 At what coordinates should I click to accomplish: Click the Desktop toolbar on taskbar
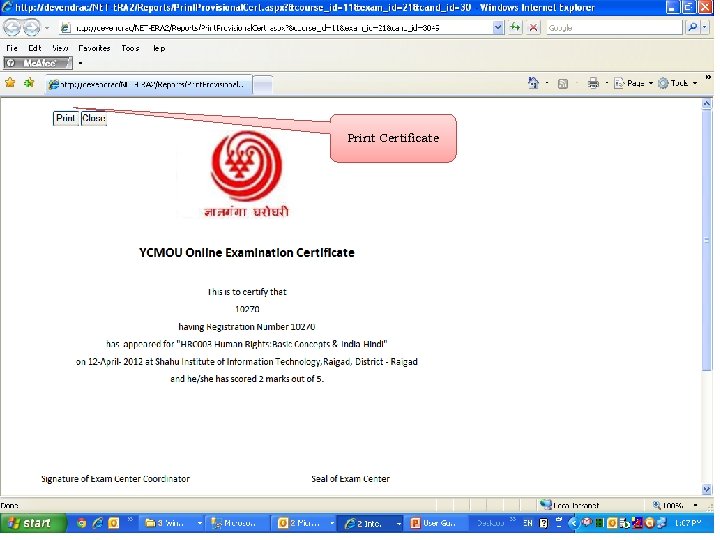(x=490, y=523)
